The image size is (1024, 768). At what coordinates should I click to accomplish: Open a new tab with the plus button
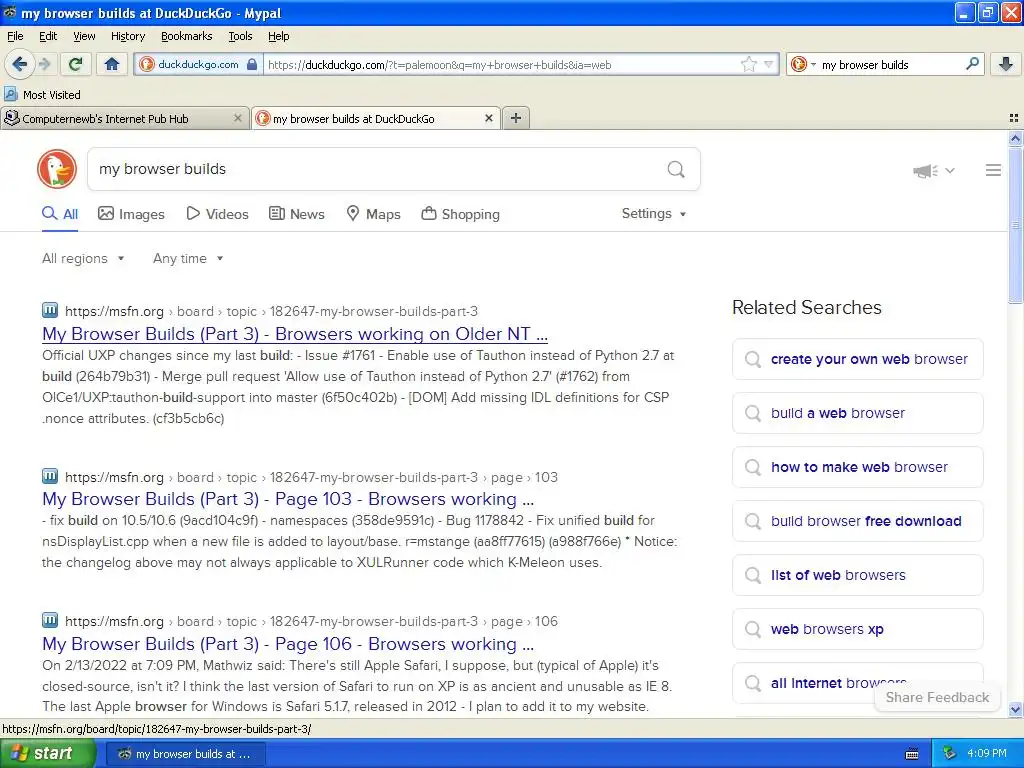(x=516, y=118)
